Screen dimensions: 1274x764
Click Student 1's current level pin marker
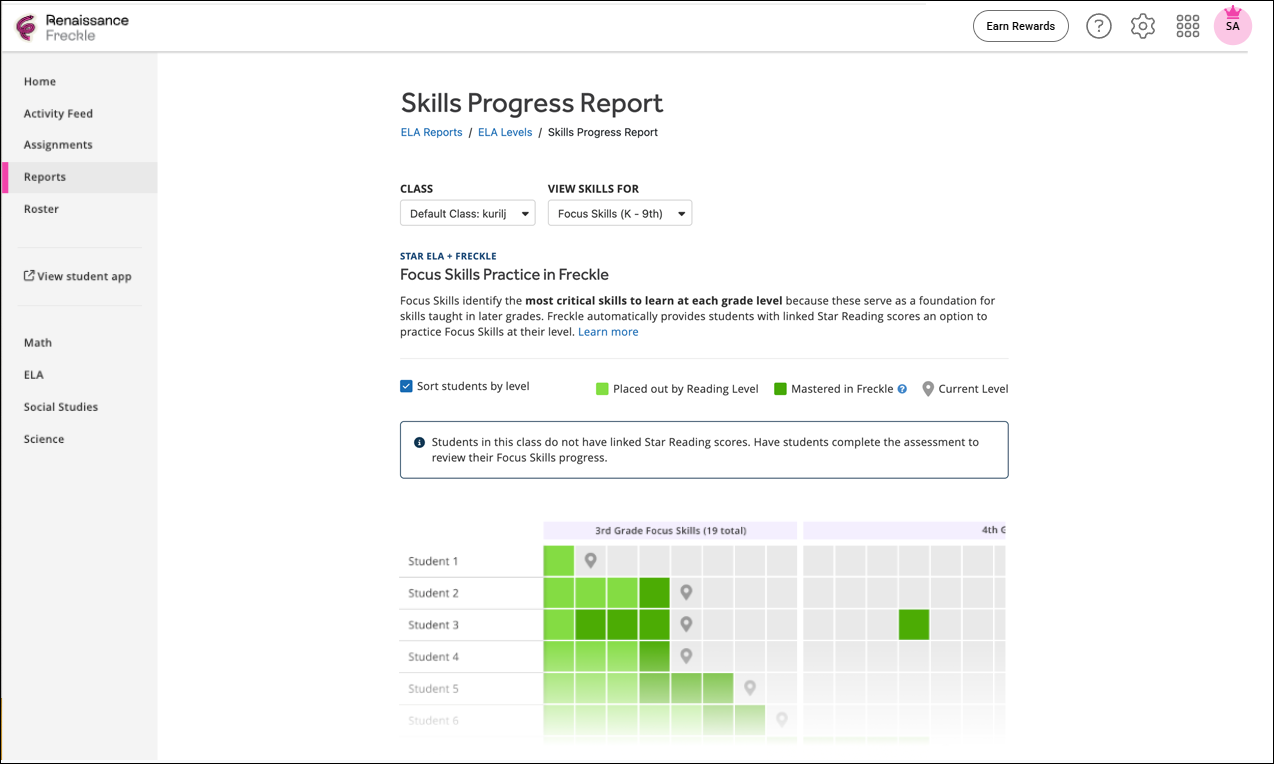pos(591,560)
